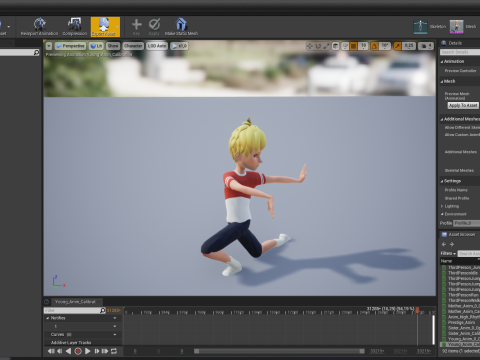Click the Search Details input field
Viewport: 480px width, 360px height.
[460, 52]
